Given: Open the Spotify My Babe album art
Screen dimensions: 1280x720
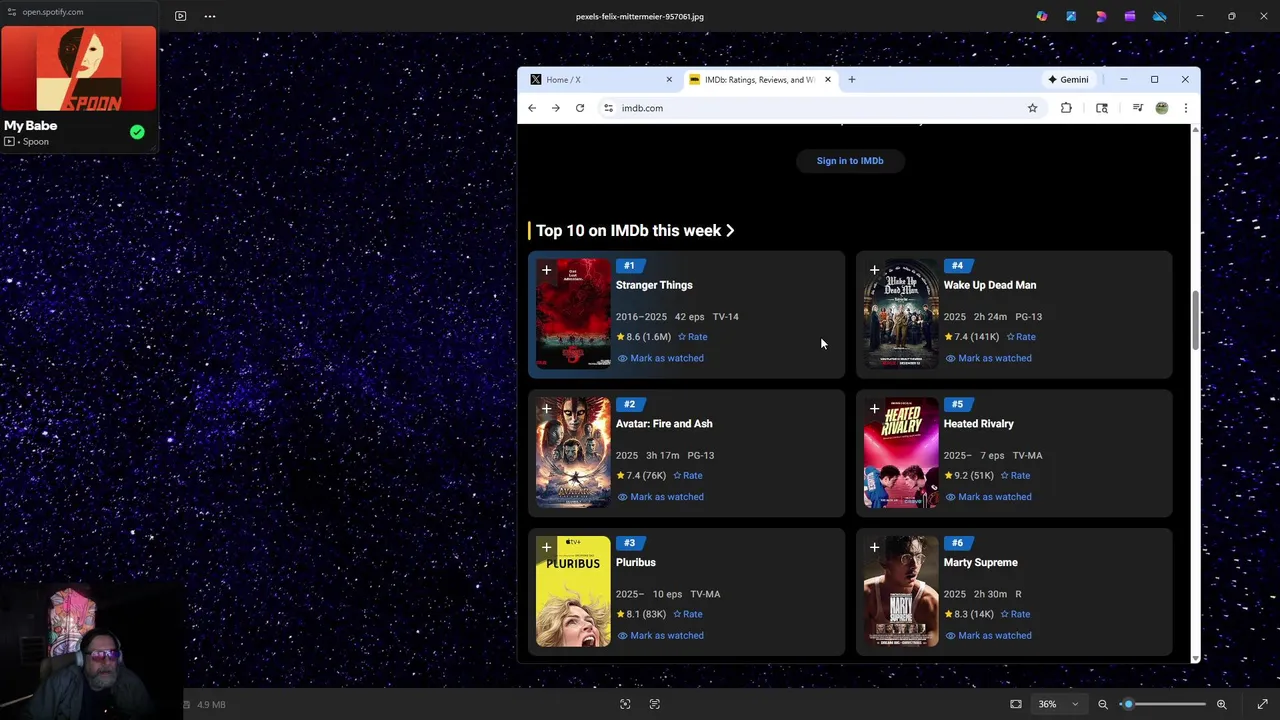Looking at the screenshot, I should 79,68.
